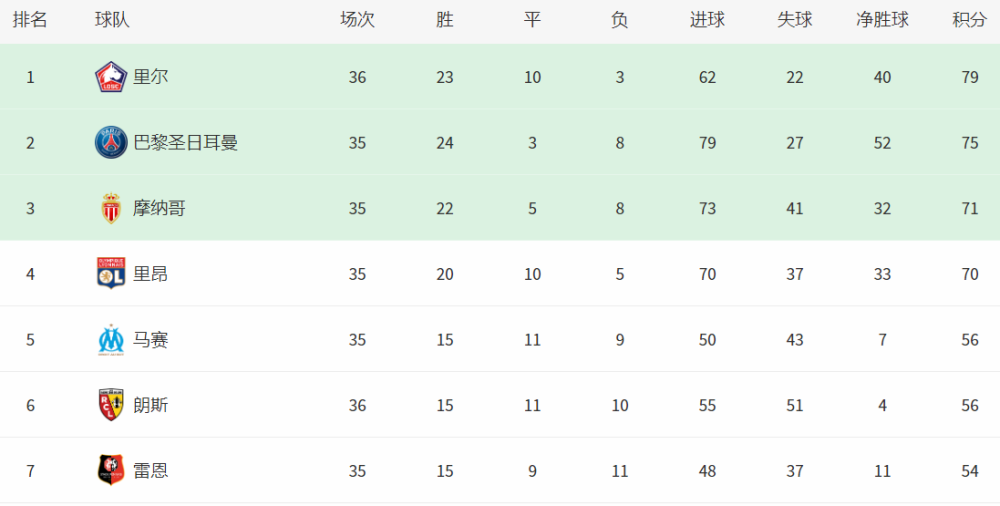Click the 进球 goals scored header
This screenshot has height=506, width=1000.
click(707, 20)
